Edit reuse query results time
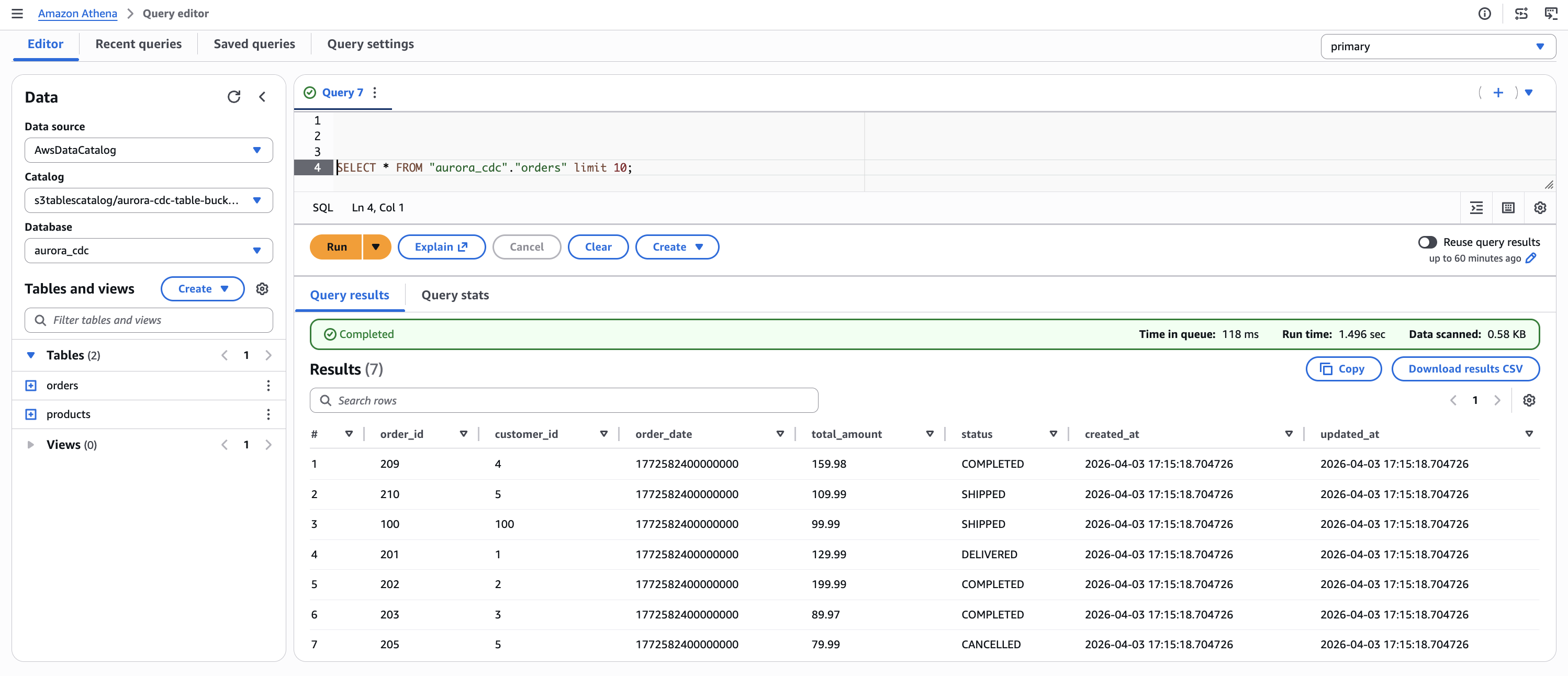The image size is (1568, 676). (x=1531, y=258)
